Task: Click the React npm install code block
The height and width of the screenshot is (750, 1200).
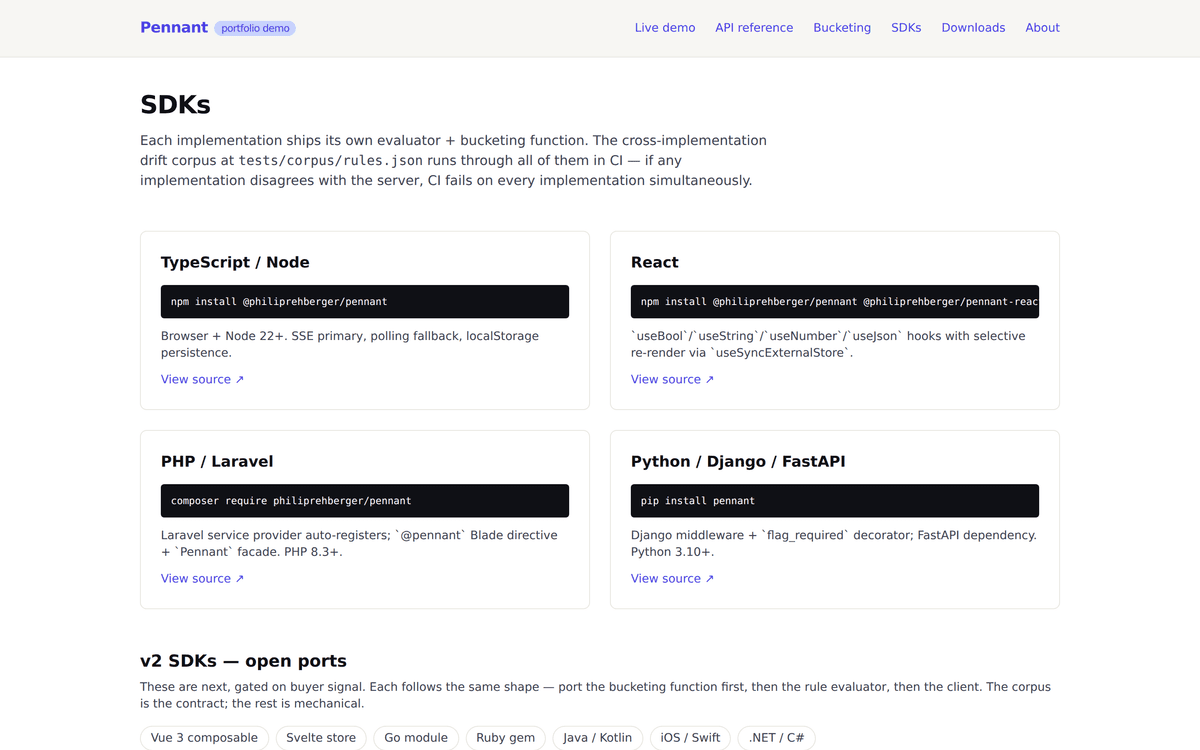Action: [835, 301]
